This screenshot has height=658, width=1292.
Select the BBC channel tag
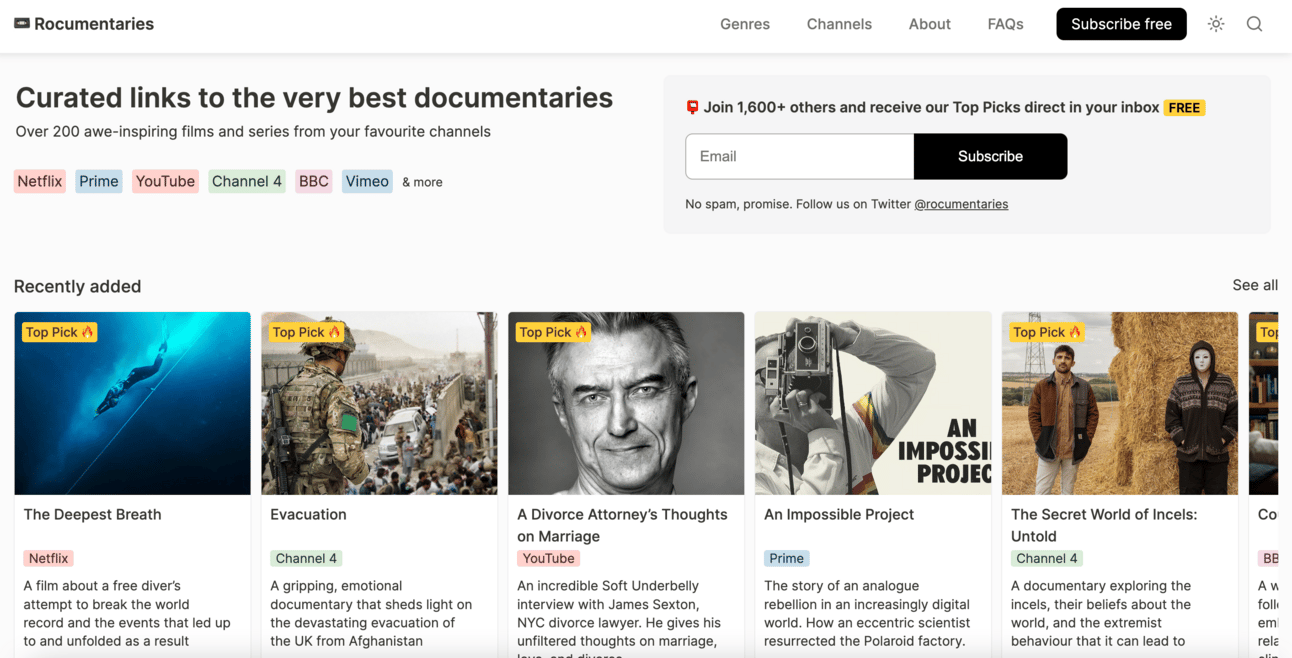click(x=314, y=181)
